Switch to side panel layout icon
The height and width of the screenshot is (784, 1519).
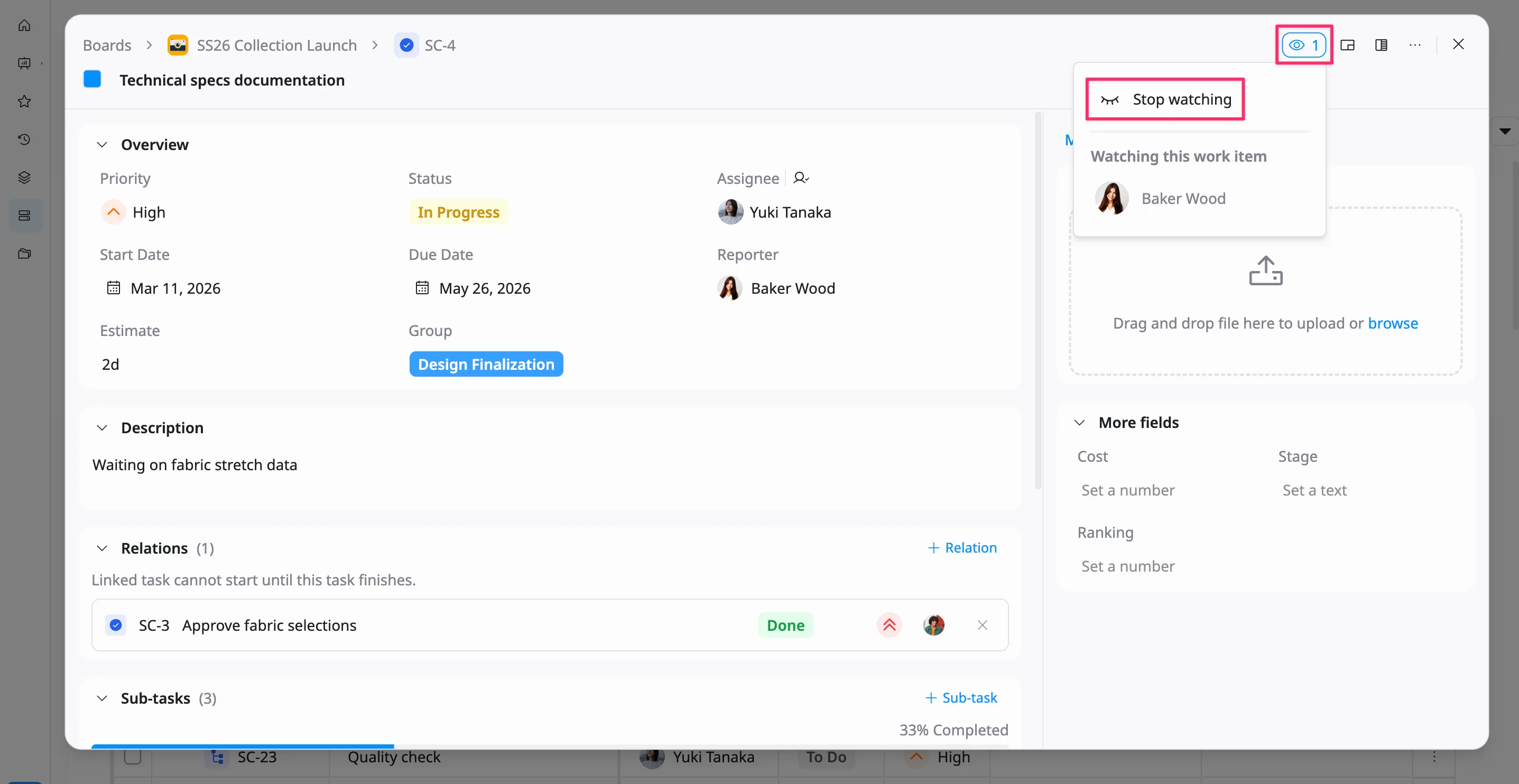pyautogui.click(x=1381, y=45)
